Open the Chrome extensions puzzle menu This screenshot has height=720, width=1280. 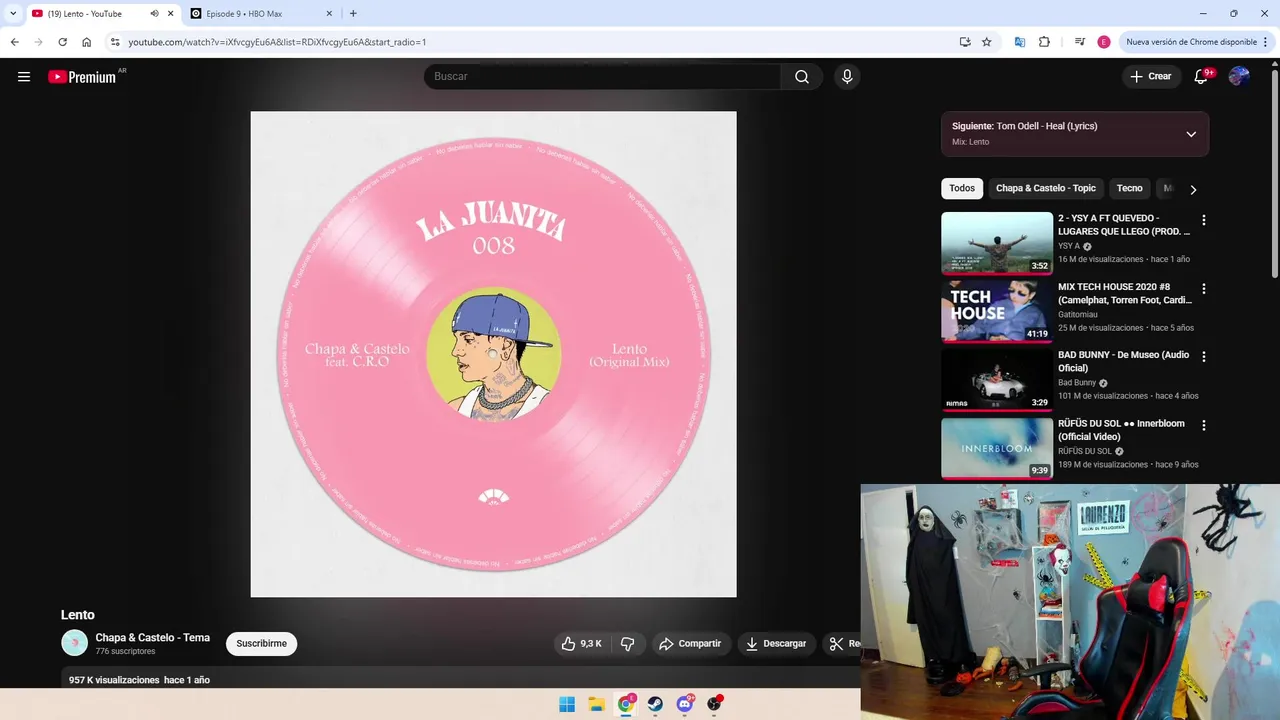1045,42
